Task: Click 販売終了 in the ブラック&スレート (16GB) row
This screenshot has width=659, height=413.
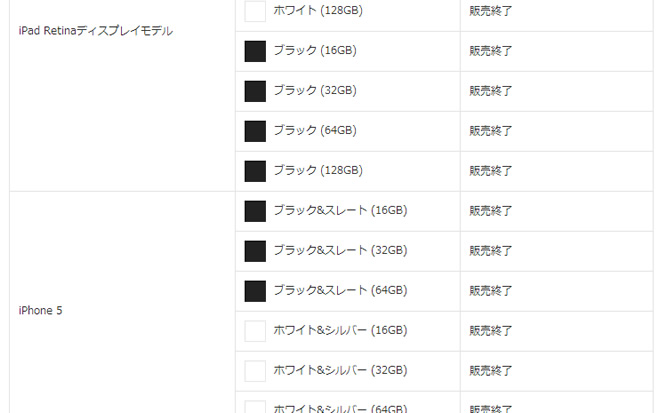Action: [x=490, y=210]
